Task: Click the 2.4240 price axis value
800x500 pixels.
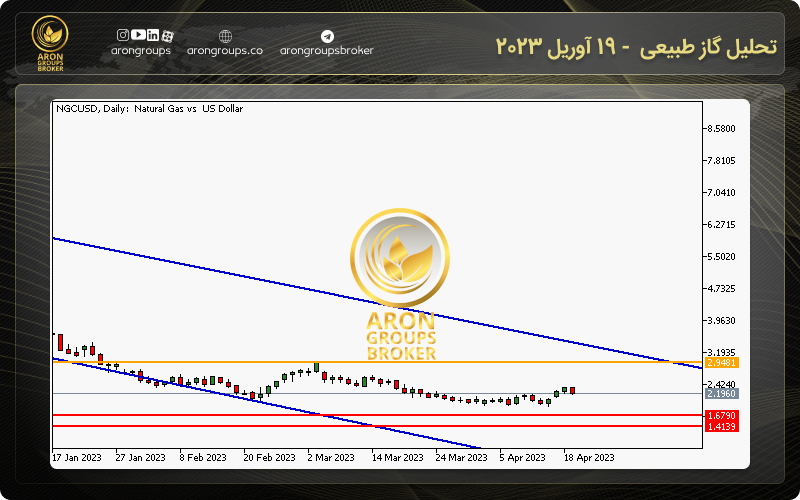Action: click(721, 384)
